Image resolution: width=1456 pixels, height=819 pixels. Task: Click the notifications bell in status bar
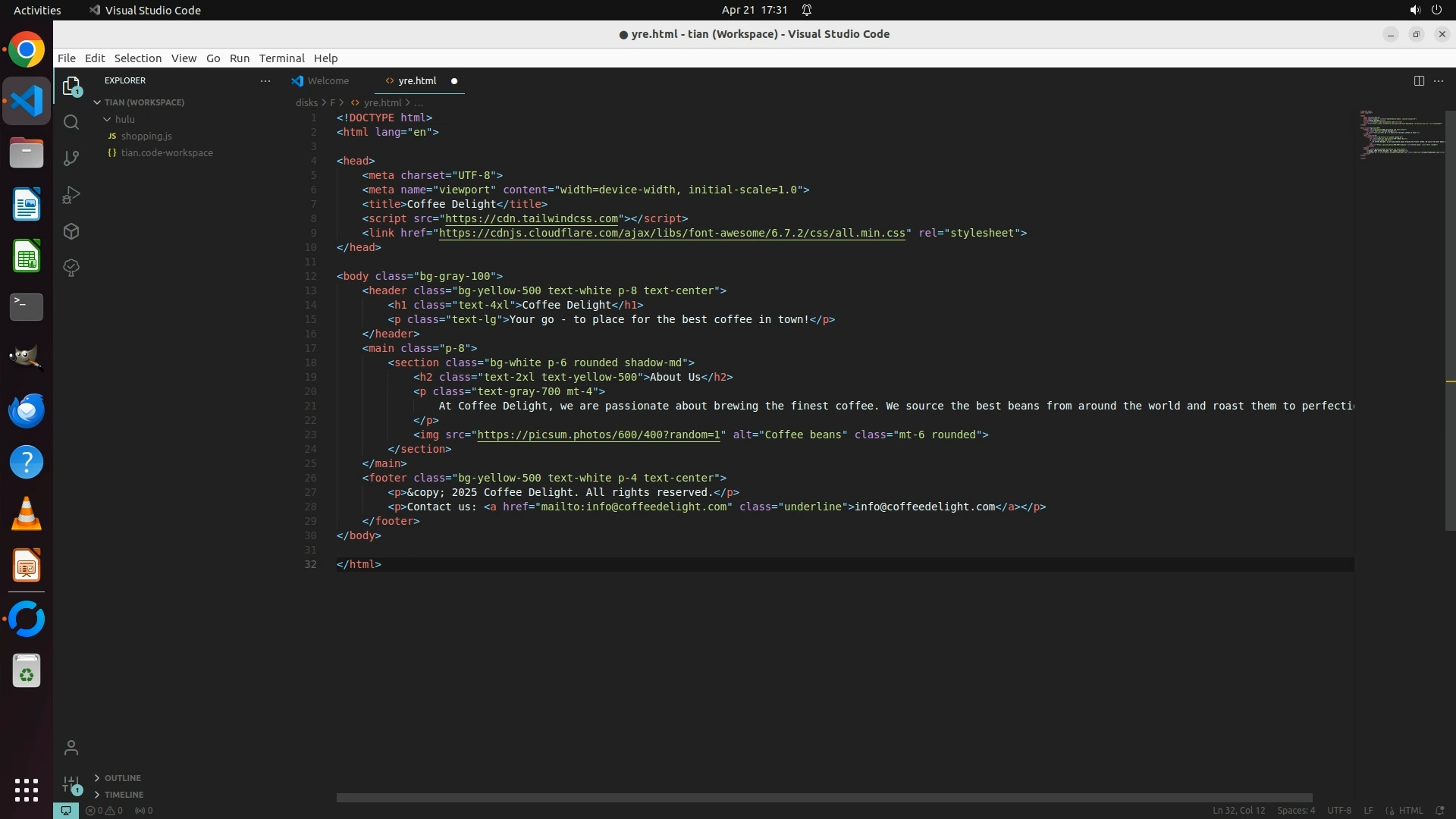click(1439, 810)
